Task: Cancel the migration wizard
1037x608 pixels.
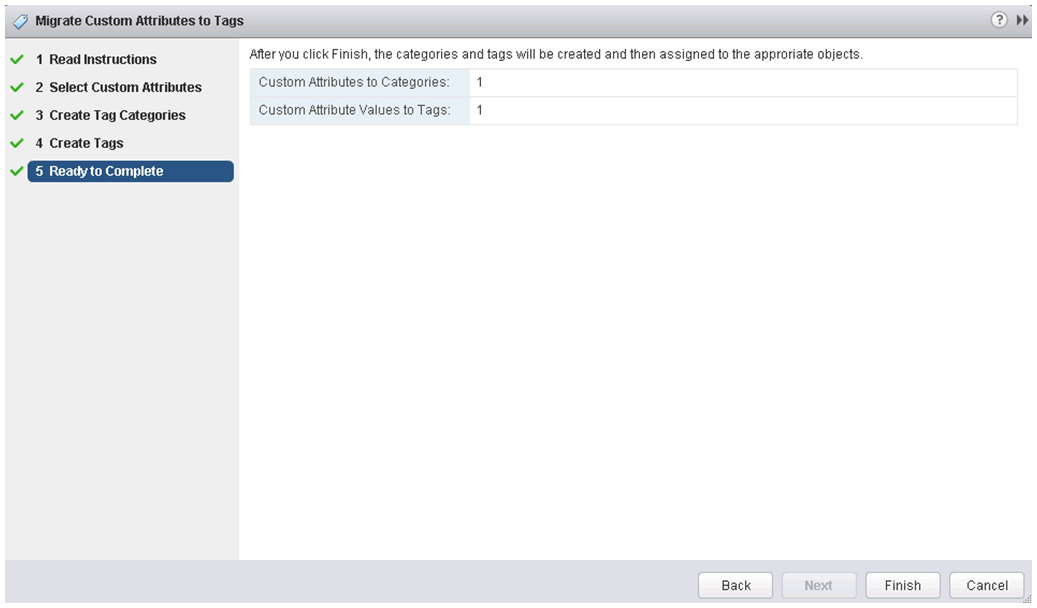Action: 987,586
